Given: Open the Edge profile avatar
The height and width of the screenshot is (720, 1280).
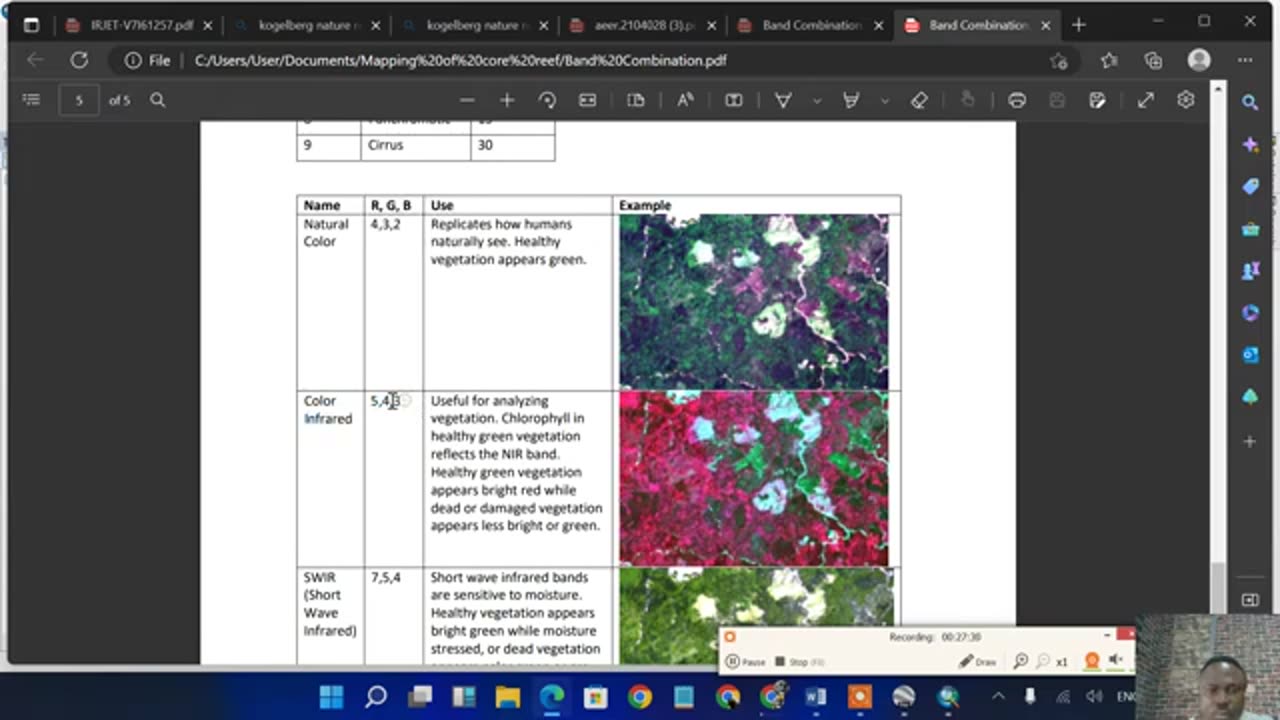Looking at the screenshot, I should (1199, 60).
